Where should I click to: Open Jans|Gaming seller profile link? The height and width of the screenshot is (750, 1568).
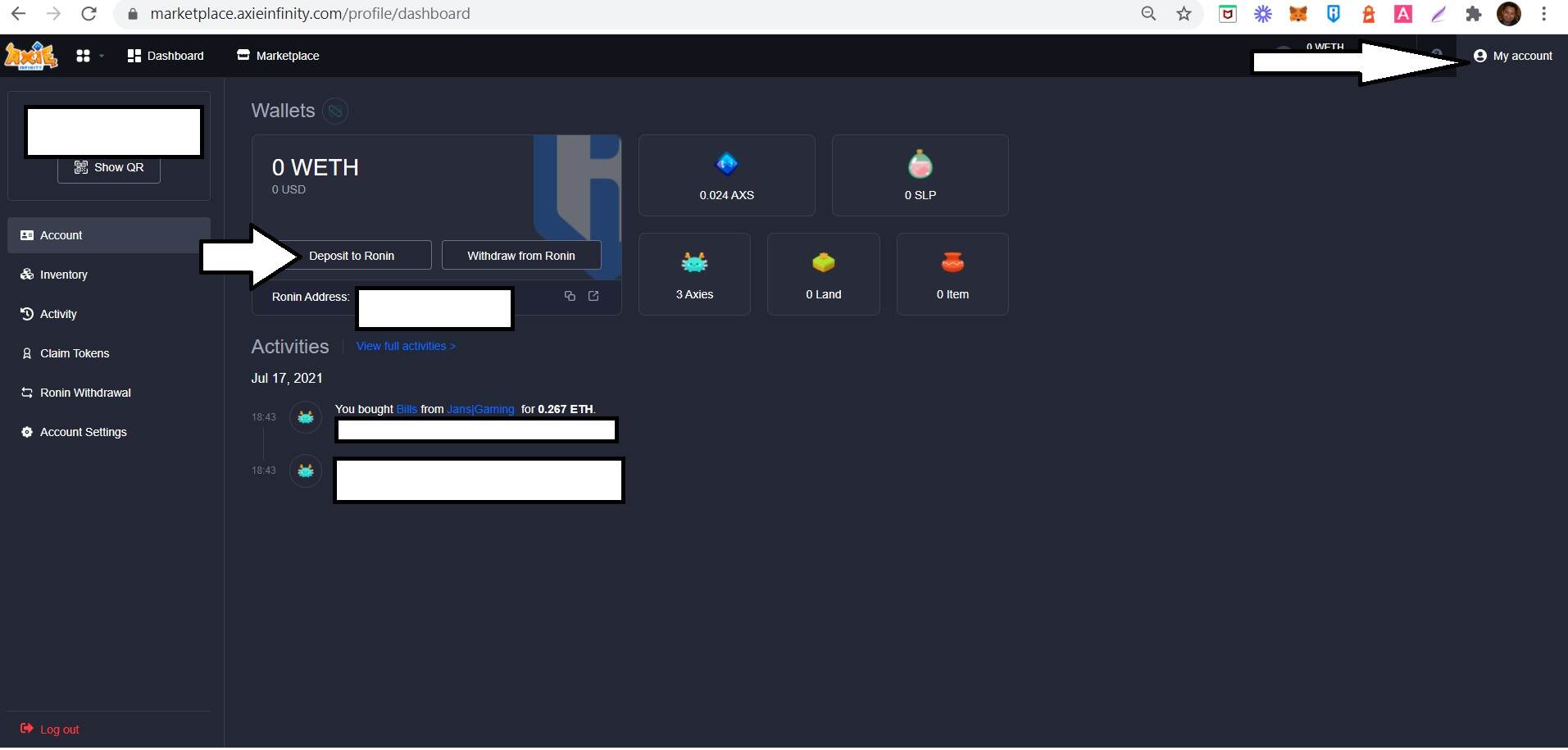point(480,409)
